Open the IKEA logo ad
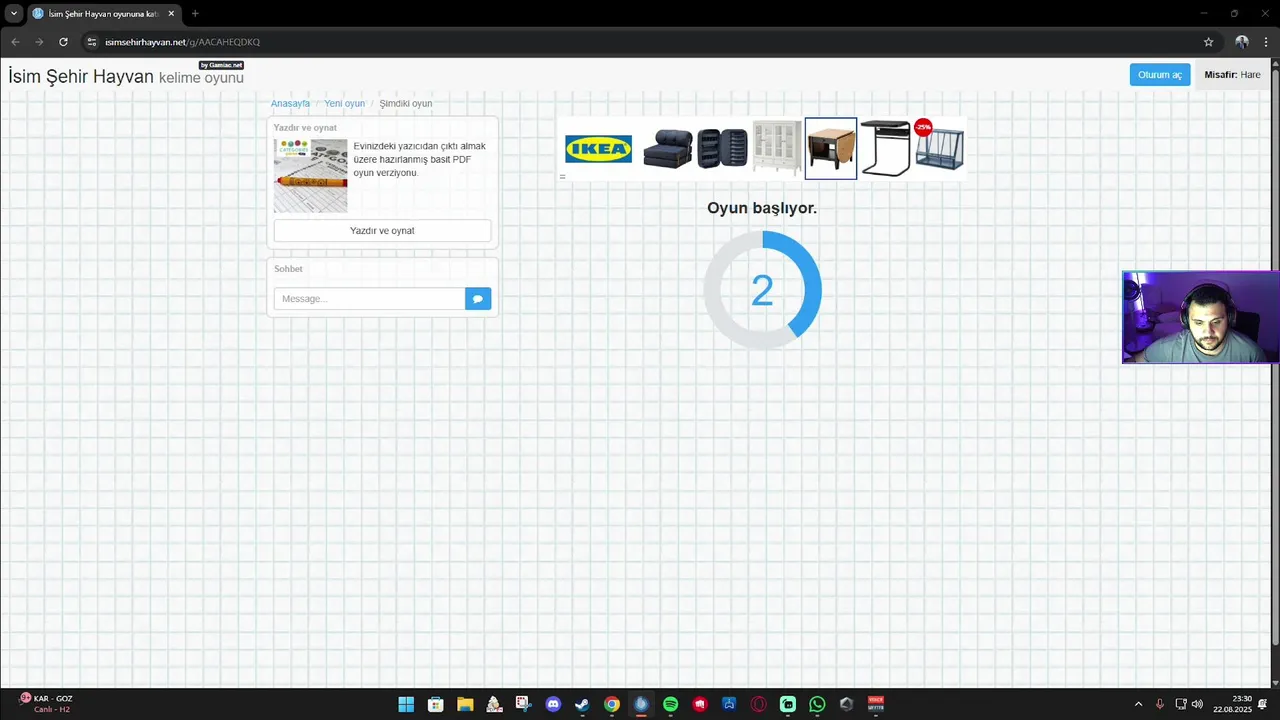Image resolution: width=1280 pixels, height=720 pixels. coord(598,149)
